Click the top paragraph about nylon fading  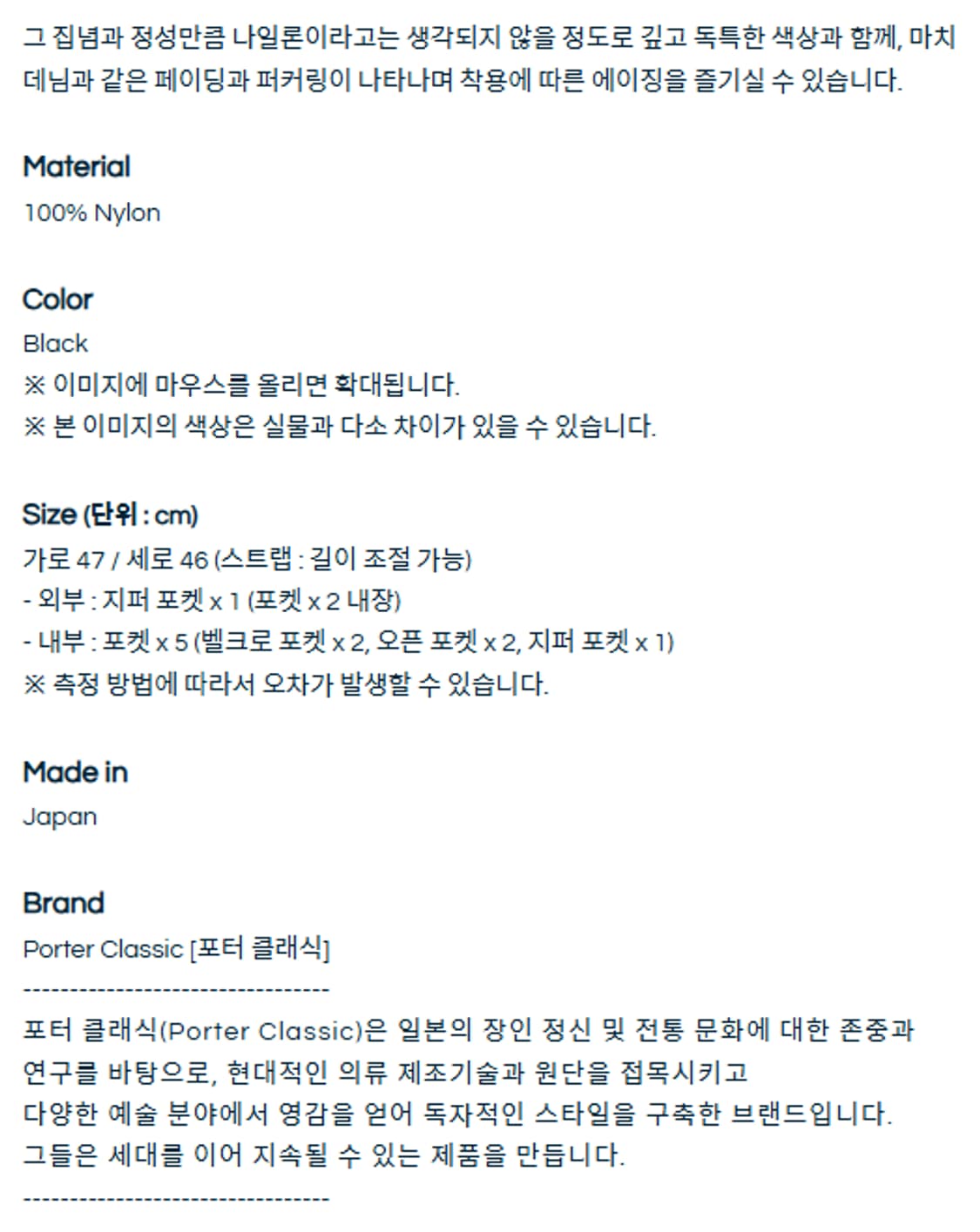[490, 58]
